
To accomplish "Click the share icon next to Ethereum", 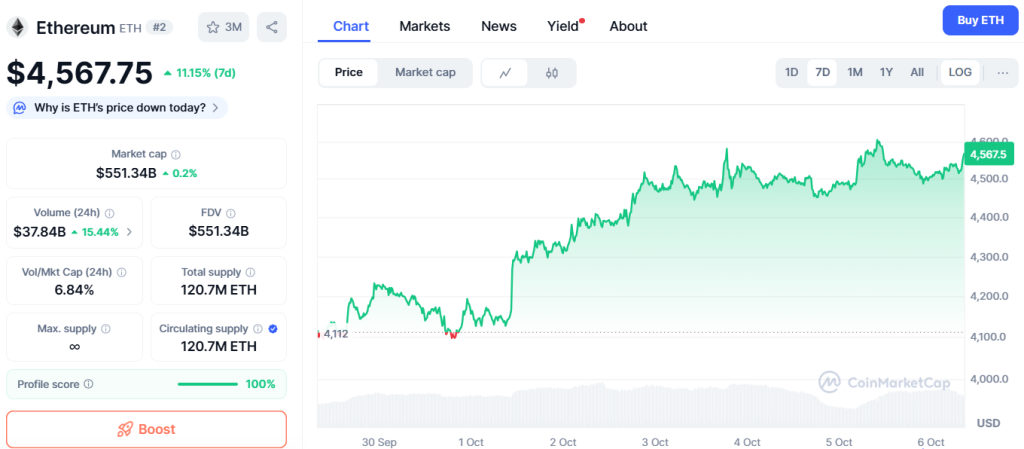I will coord(272,27).
